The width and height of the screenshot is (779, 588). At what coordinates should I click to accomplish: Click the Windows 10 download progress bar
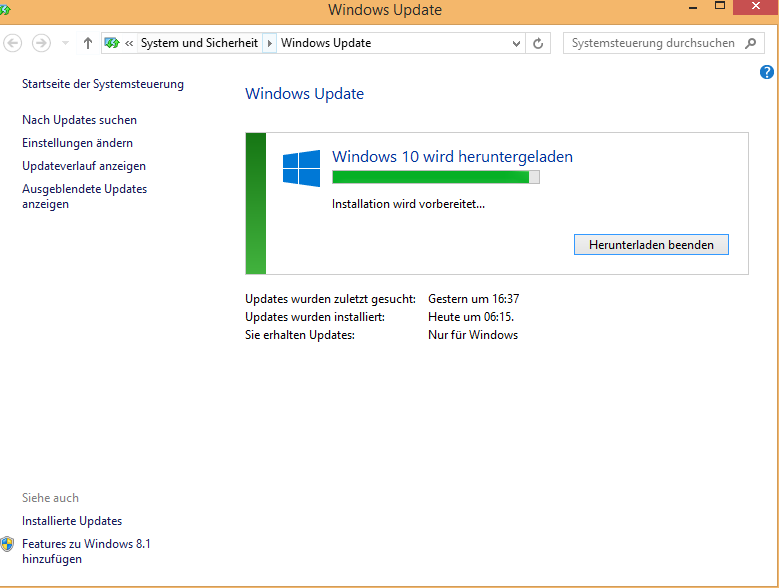tap(436, 177)
